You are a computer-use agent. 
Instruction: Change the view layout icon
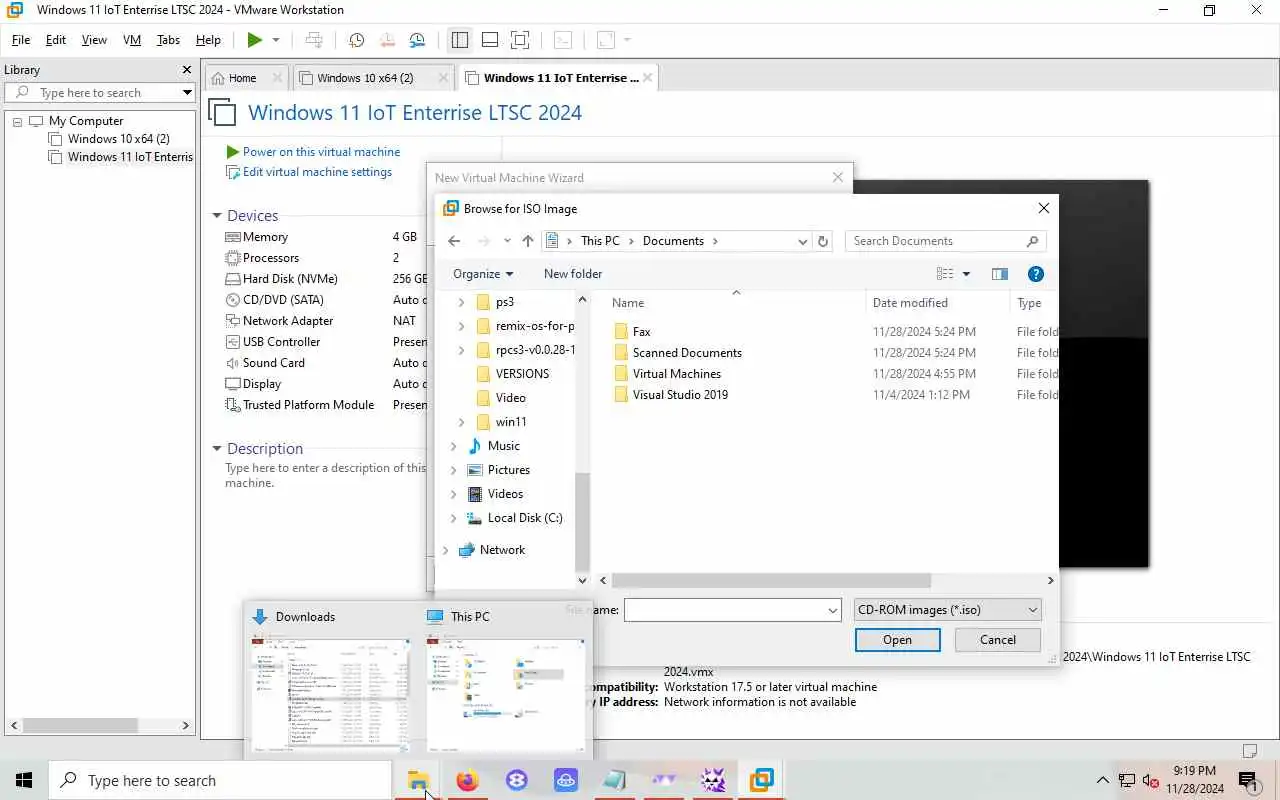point(945,274)
